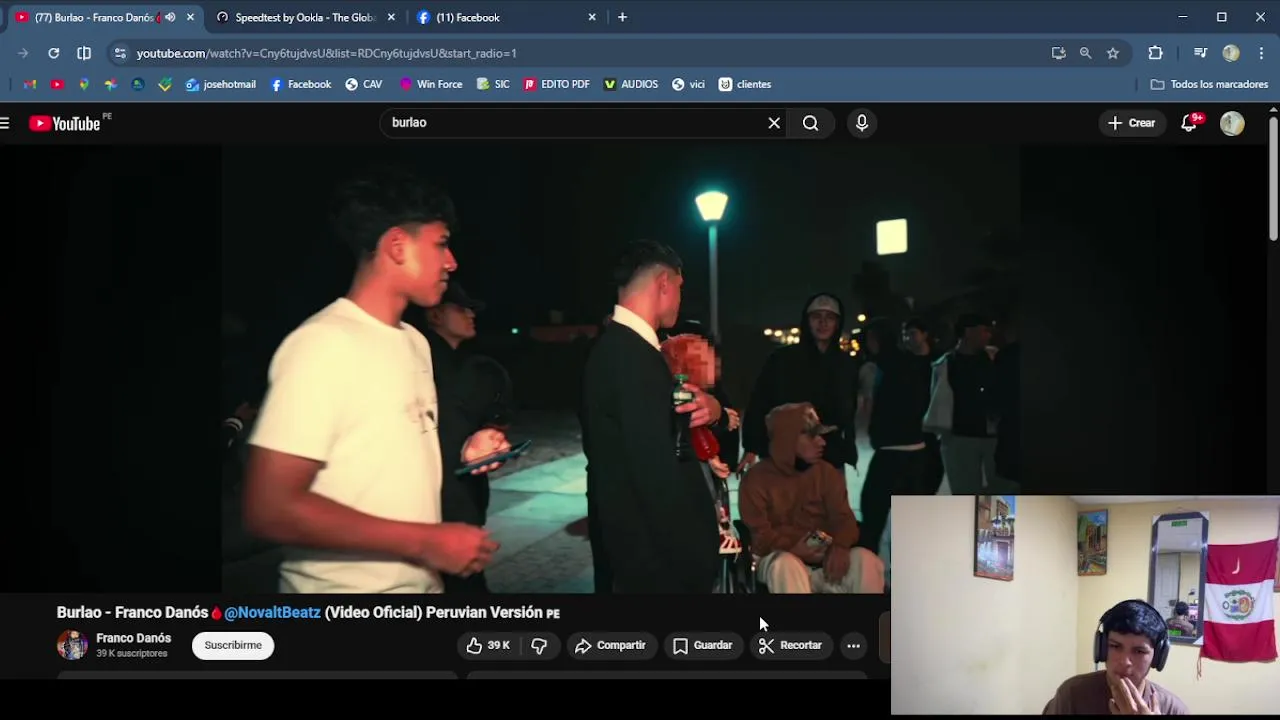Like the video with thumbs up
The height and width of the screenshot is (720, 1280).
click(x=488, y=645)
